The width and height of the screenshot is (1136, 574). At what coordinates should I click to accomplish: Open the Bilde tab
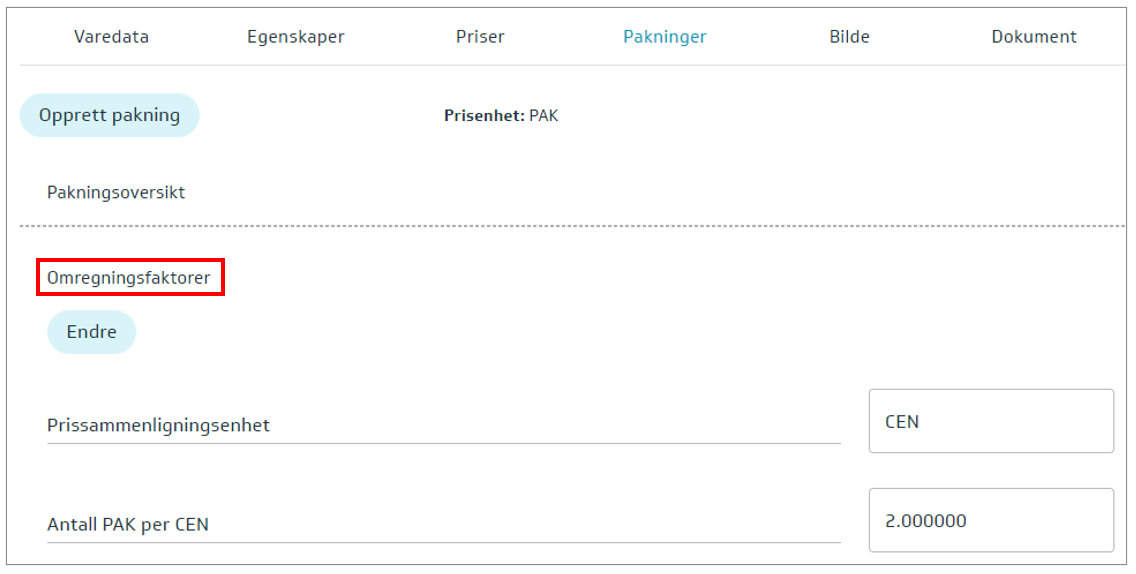pyautogui.click(x=849, y=37)
